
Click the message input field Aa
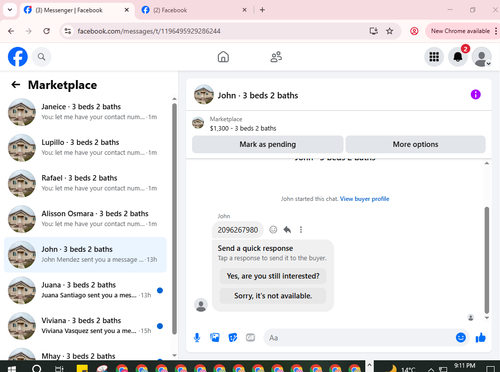point(359,338)
